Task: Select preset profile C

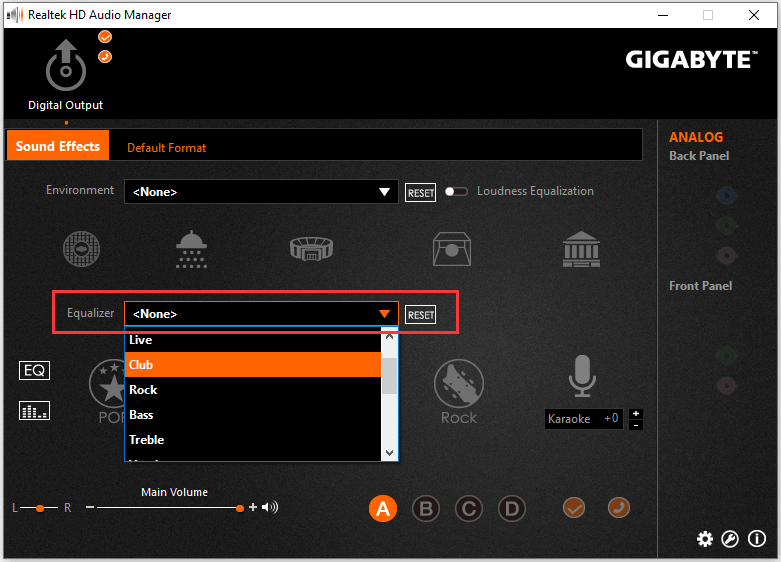Action: pos(468,509)
